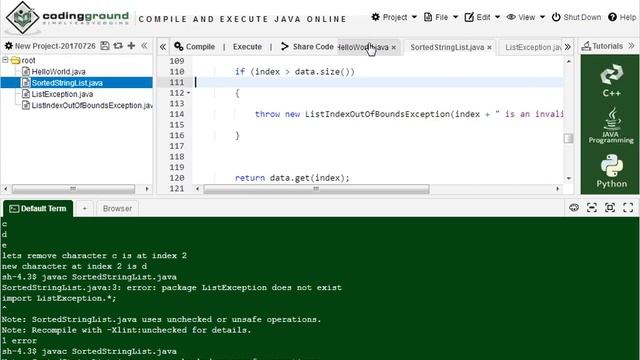This screenshot has height=360, width=640.
Task: Click the terminal reset icon
Action: 574,208
